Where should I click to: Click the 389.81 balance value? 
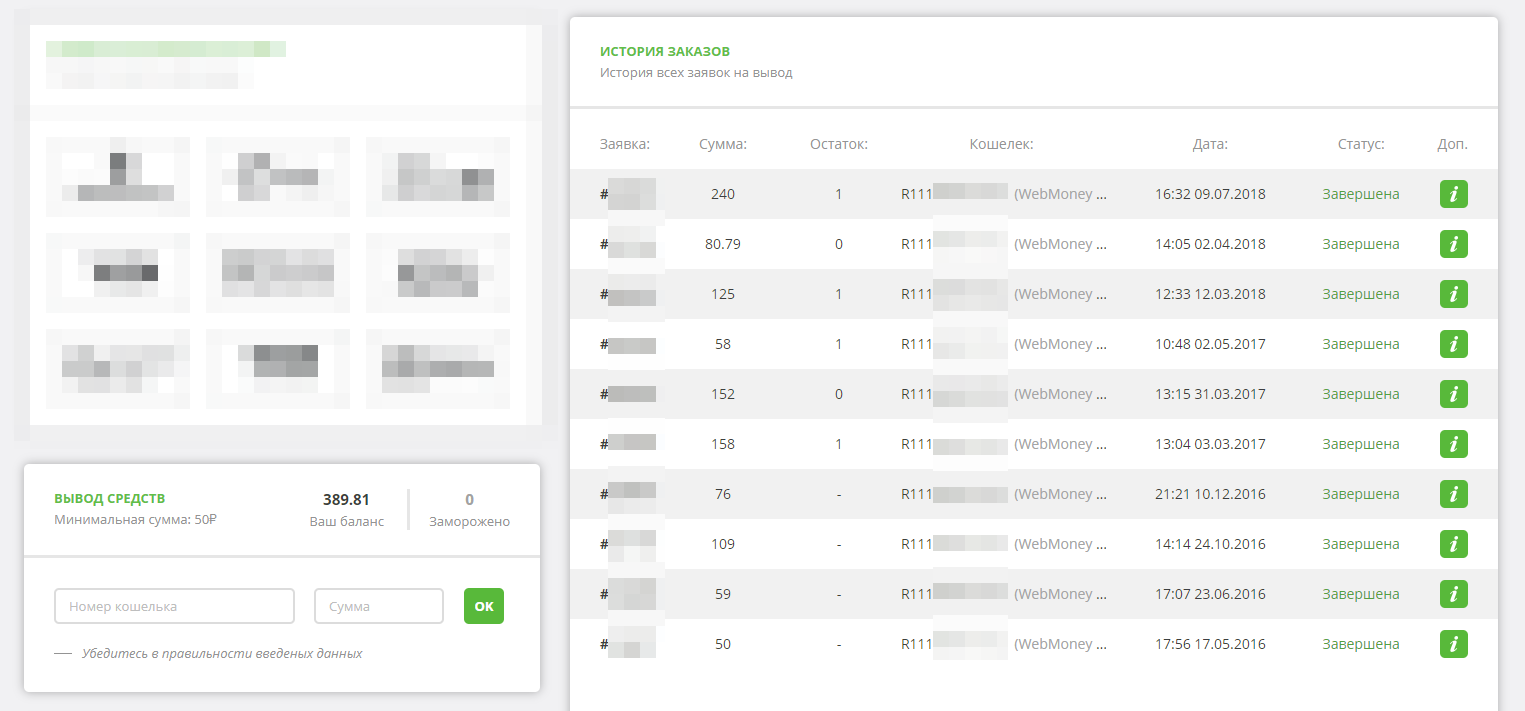point(346,500)
